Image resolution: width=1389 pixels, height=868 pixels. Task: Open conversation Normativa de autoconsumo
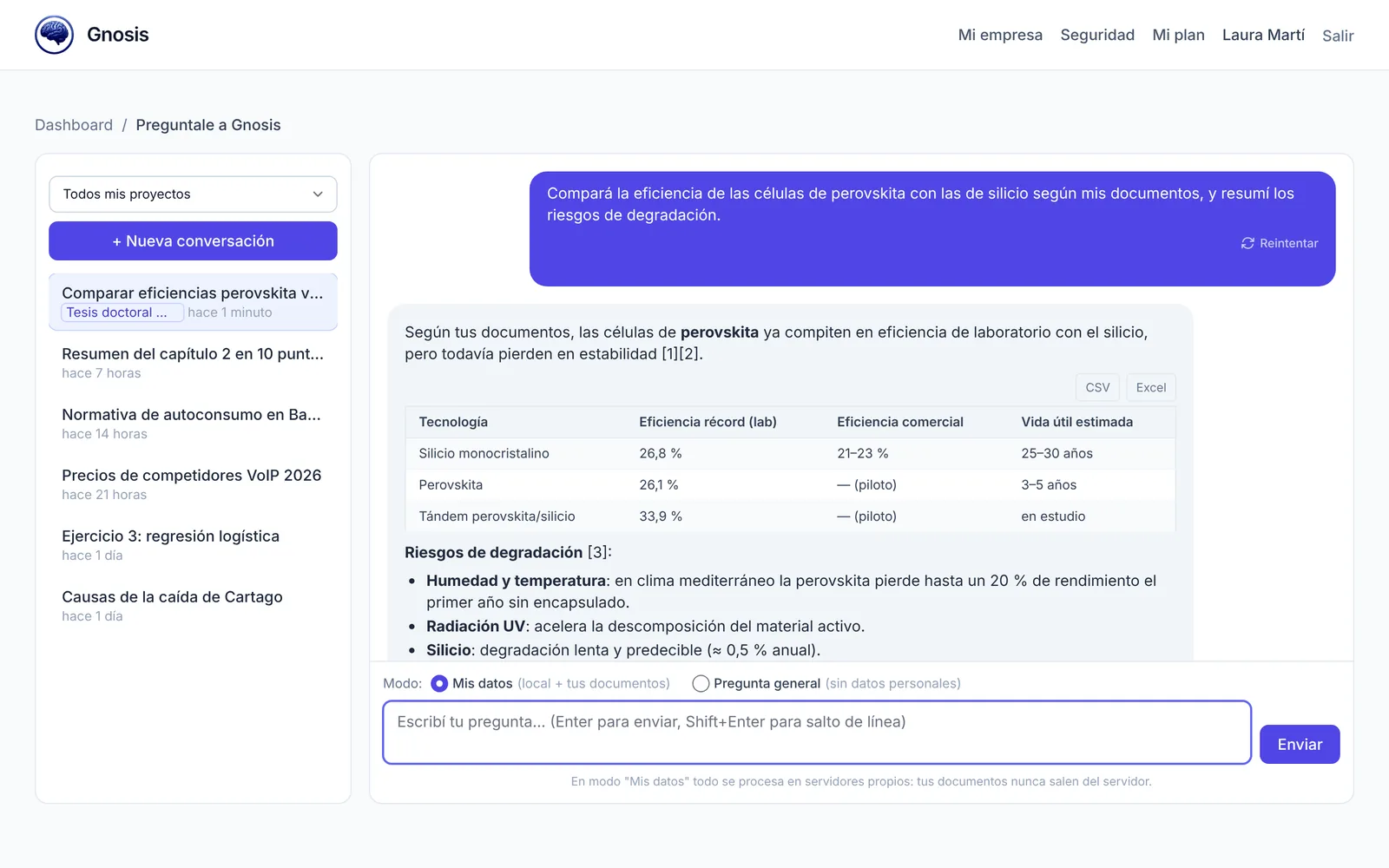(x=193, y=424)
